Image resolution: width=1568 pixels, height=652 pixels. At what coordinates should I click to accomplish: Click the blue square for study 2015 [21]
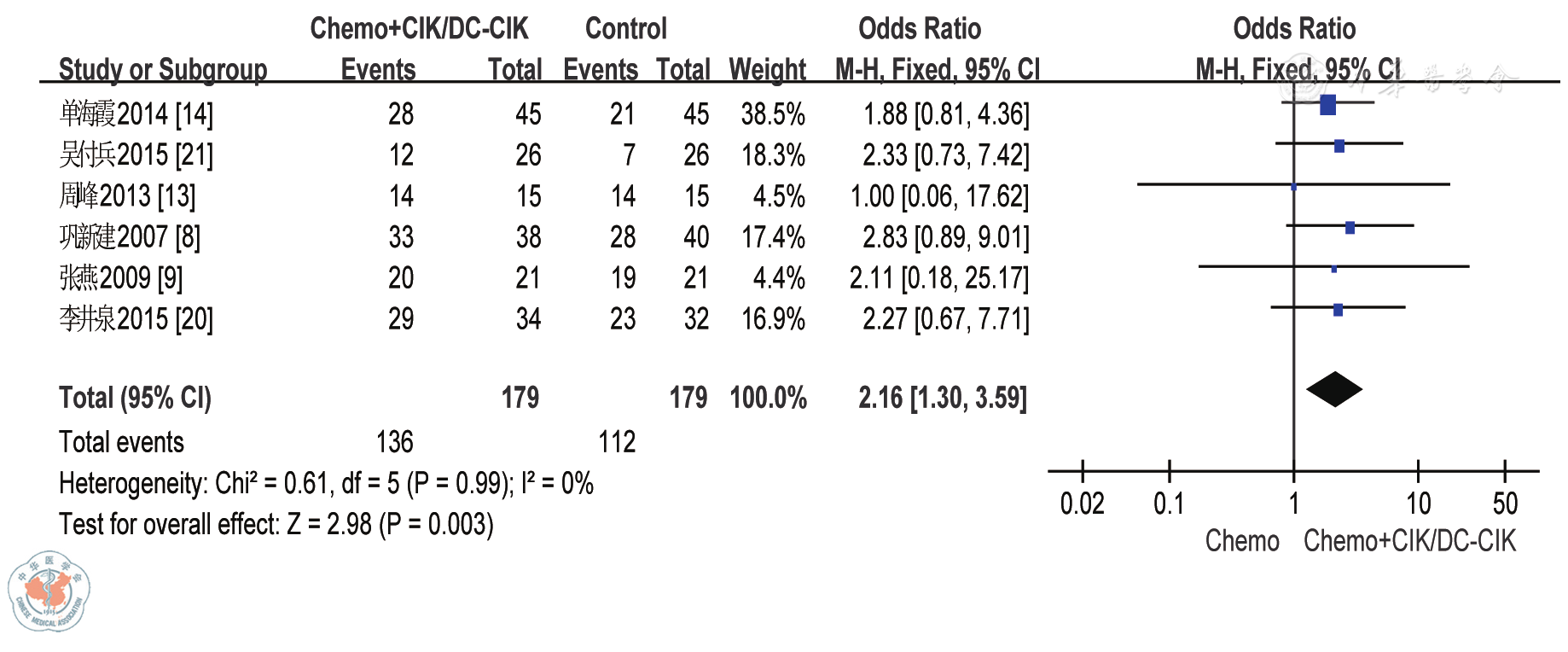point(1339,146)
